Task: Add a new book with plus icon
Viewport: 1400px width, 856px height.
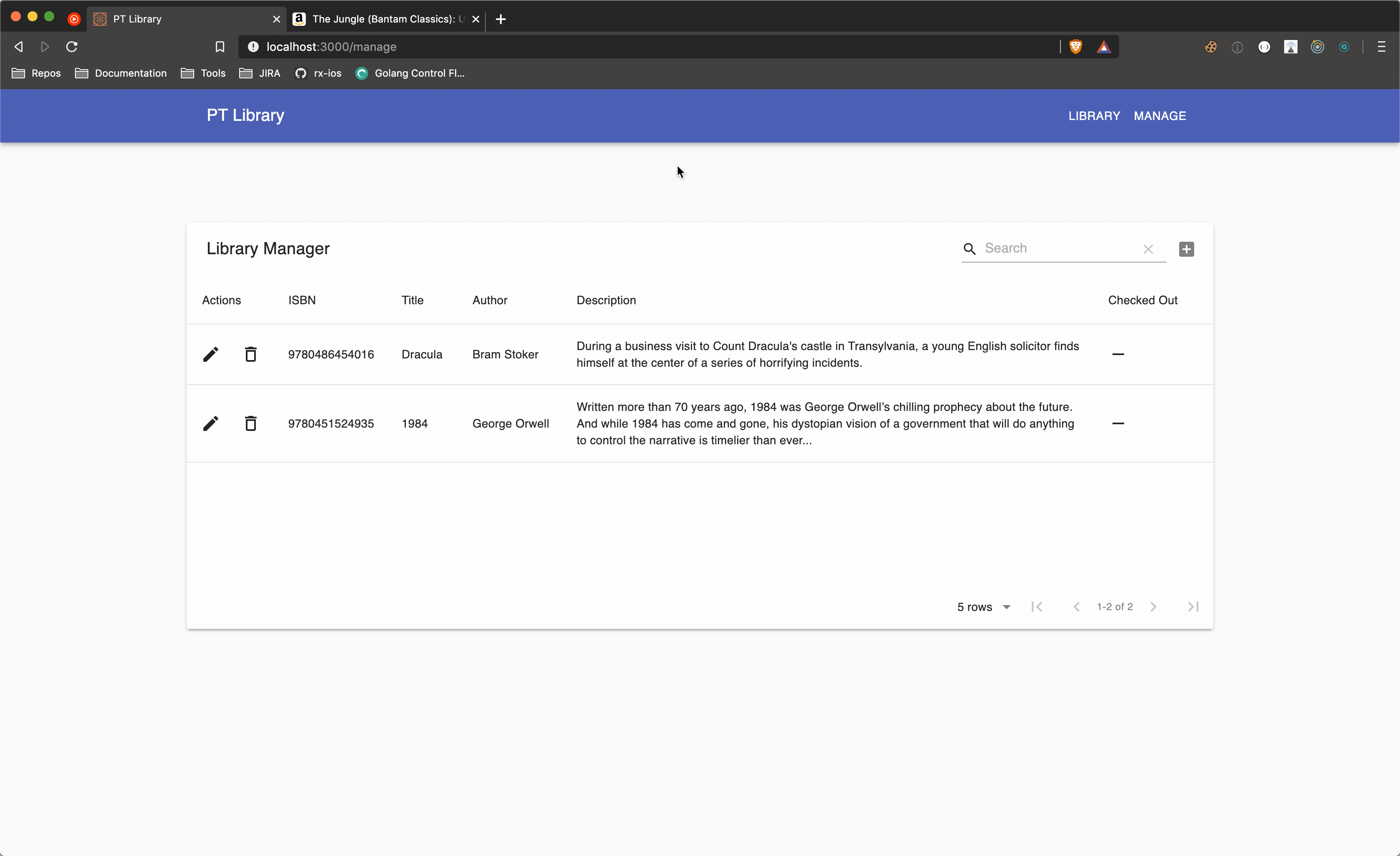Action: pos(1186,249)
